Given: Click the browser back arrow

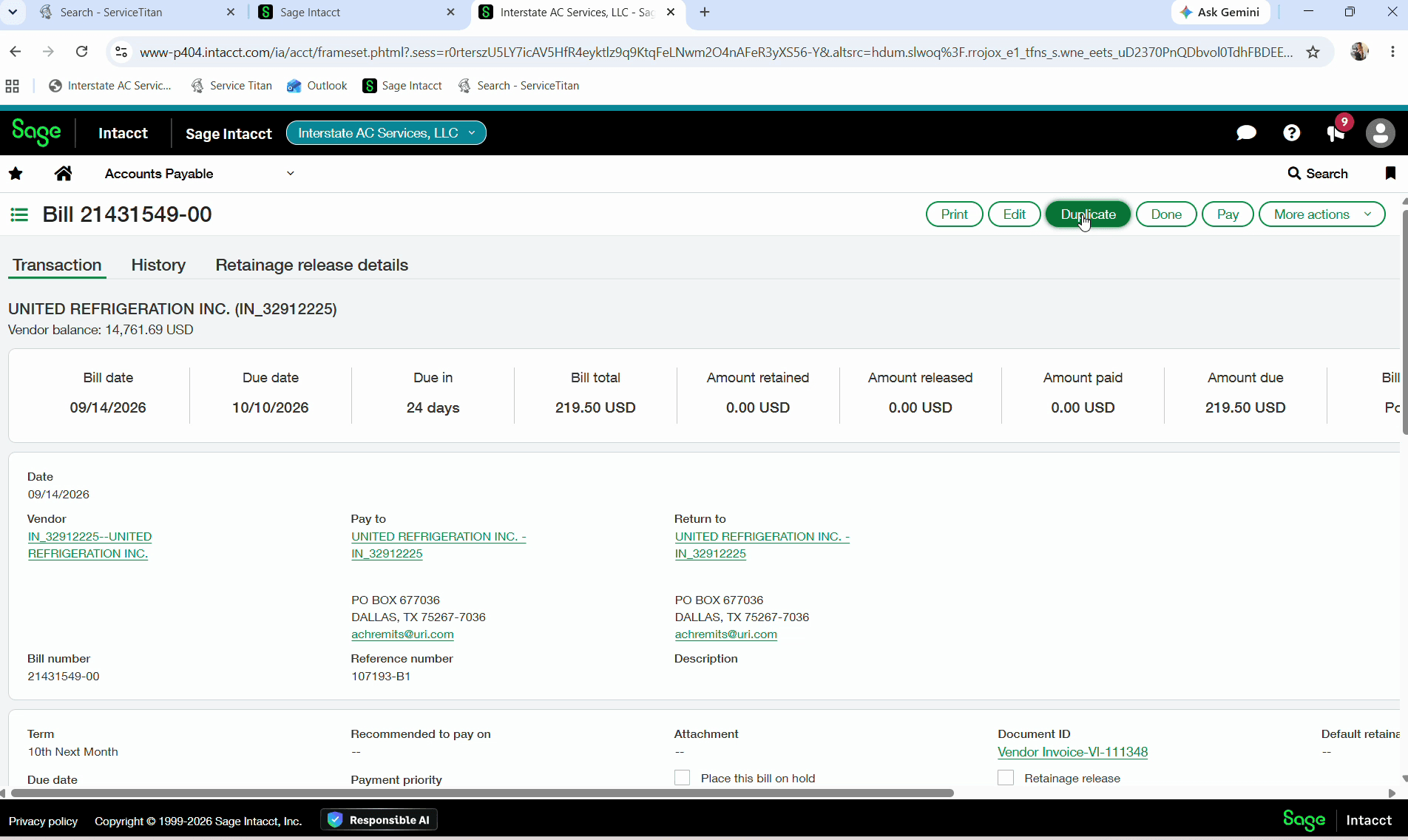Looking at the screenshot, I should (x=16, y=52).
